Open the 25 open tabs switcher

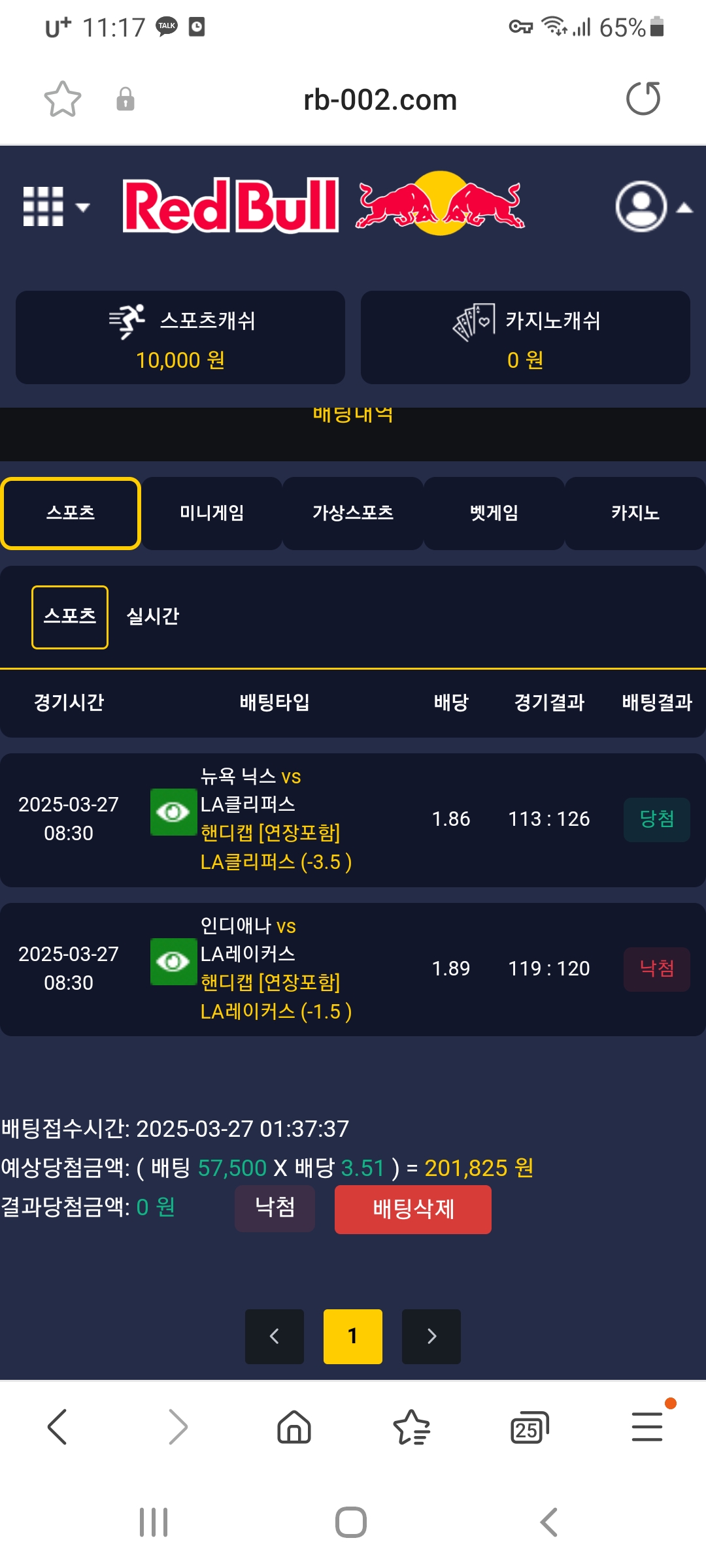(529, 1428)
